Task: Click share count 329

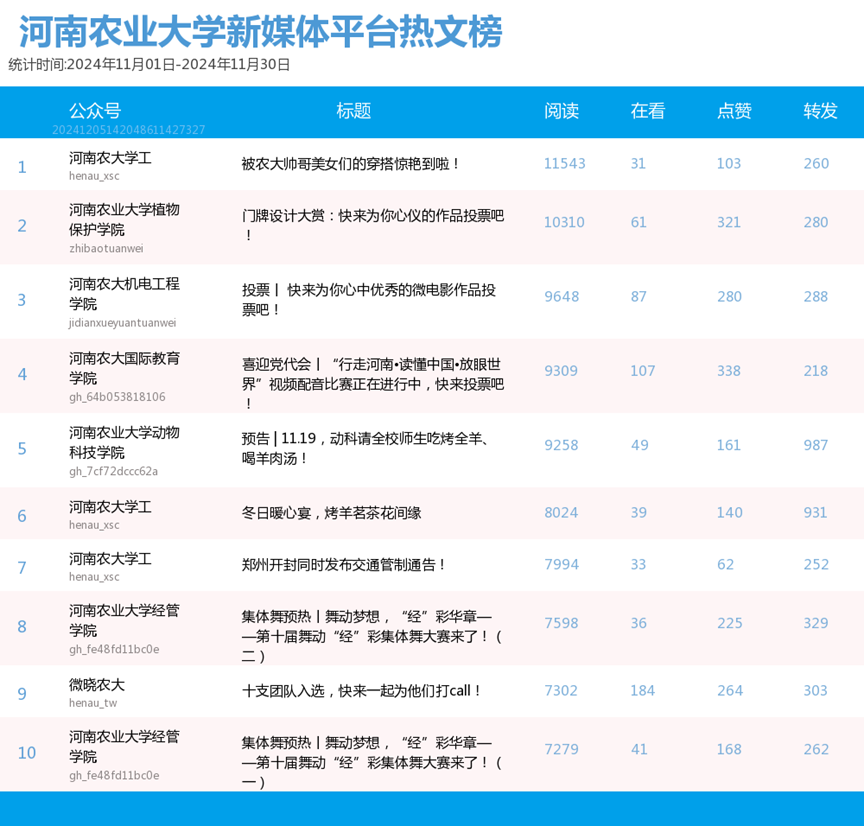Action: click(x=816, y=623)
